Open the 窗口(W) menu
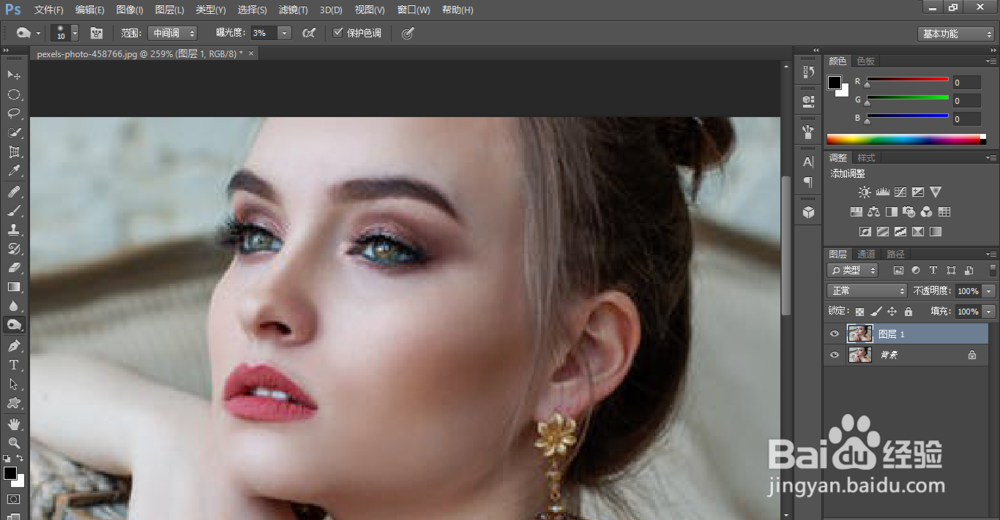 [x=413, y=10]
